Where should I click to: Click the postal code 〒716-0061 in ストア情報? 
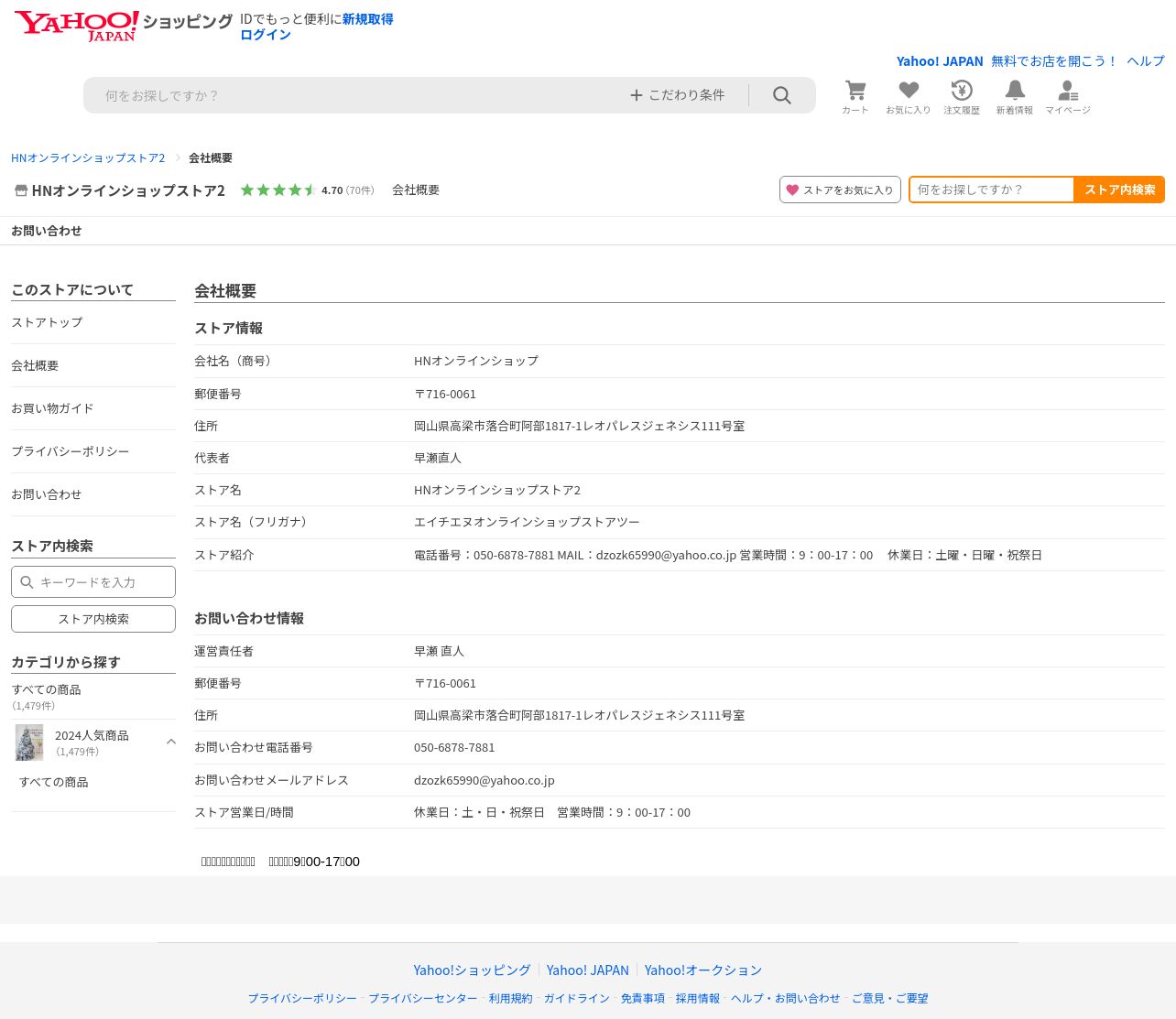pos(445,394)
